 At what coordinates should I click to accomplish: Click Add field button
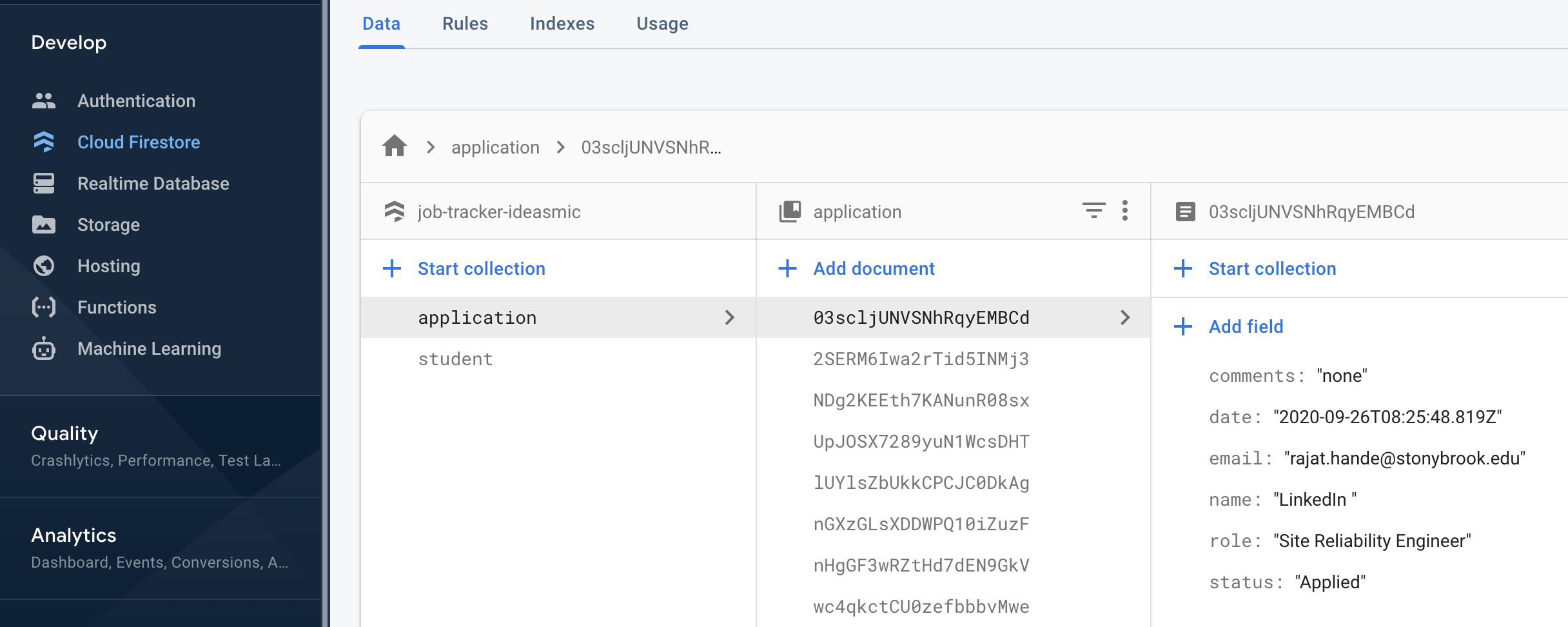click(1246, 326)
